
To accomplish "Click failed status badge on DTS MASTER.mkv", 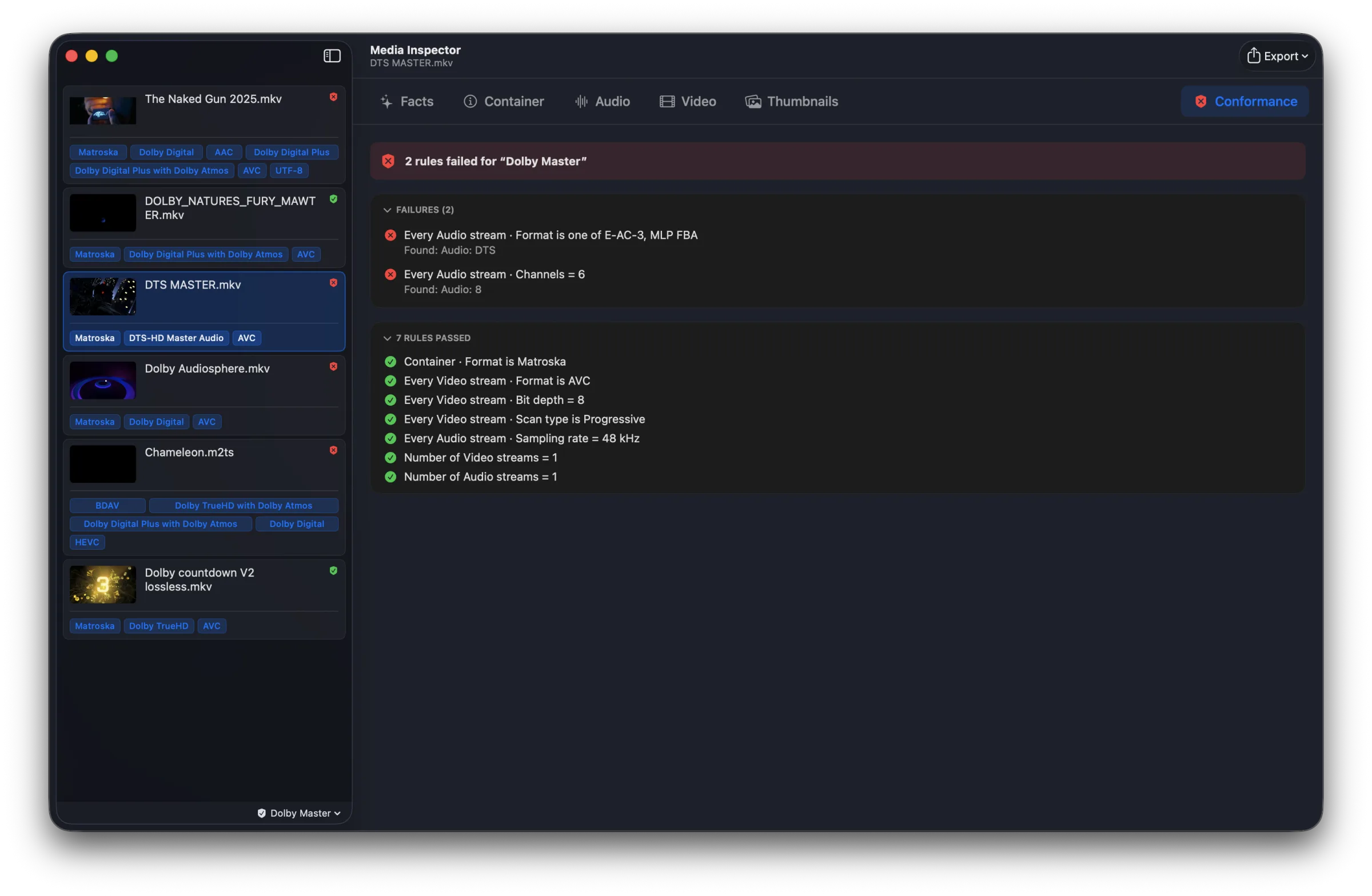I will [x=333, y=282].
